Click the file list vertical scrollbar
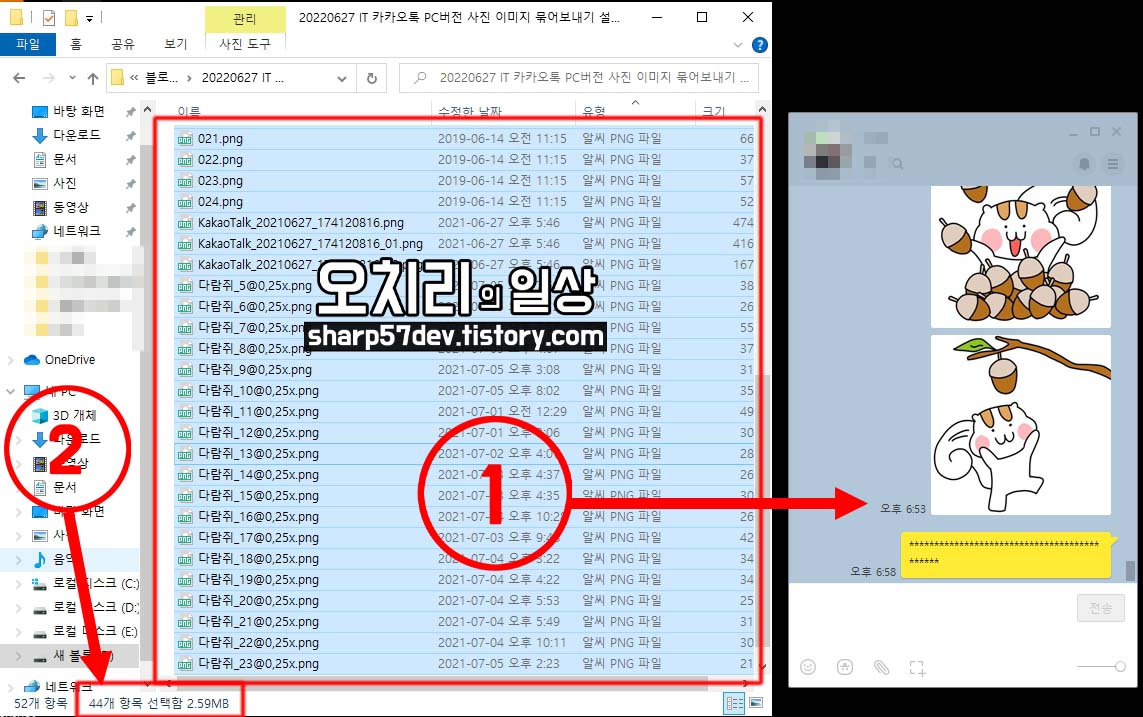 tap(762, 510)
